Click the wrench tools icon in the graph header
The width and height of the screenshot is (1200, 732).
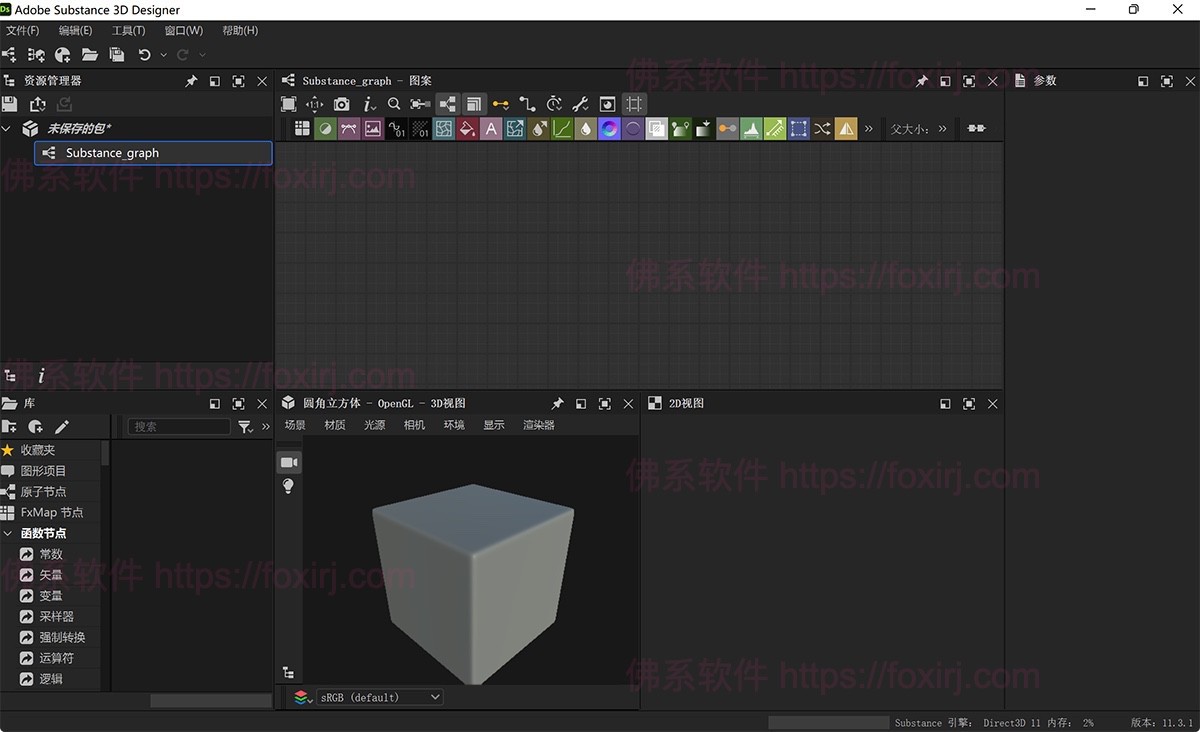tap(581, 103)
